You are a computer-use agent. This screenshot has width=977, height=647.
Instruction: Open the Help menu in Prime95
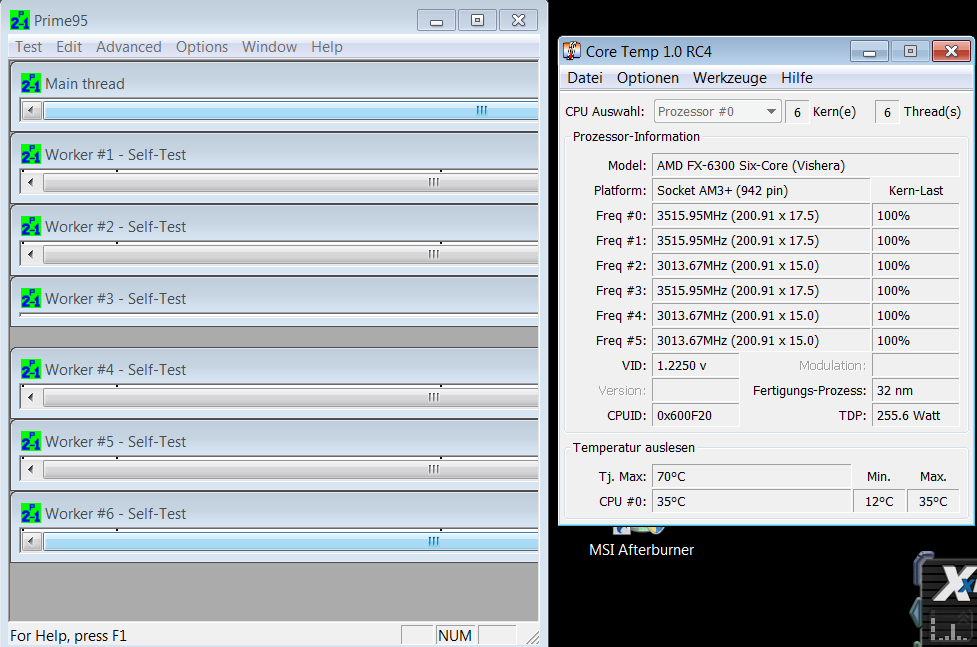click(326, 47)
